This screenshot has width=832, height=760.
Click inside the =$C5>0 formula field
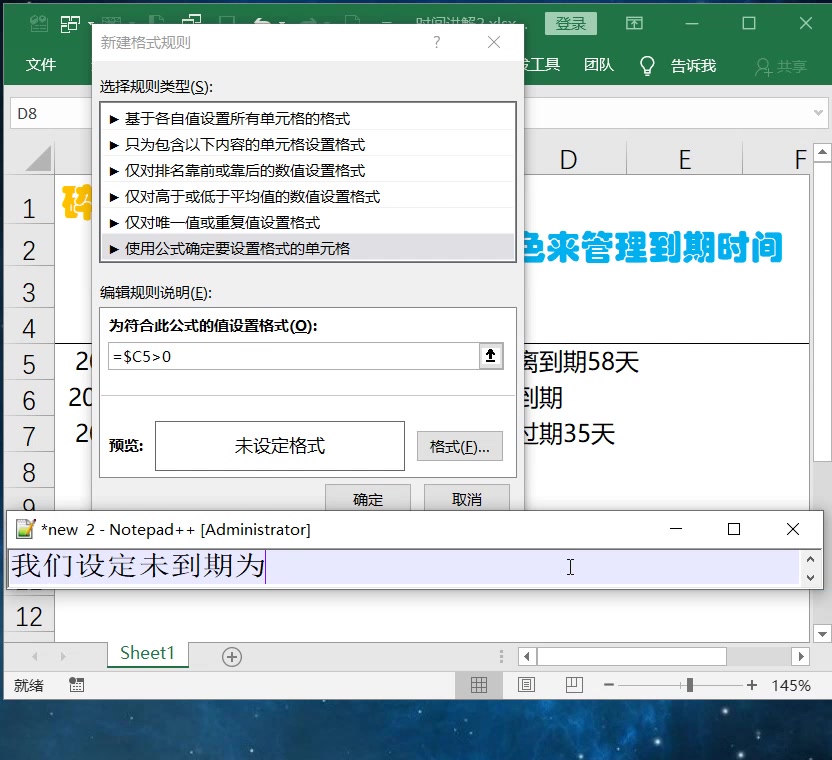click(x=290, y=356)
